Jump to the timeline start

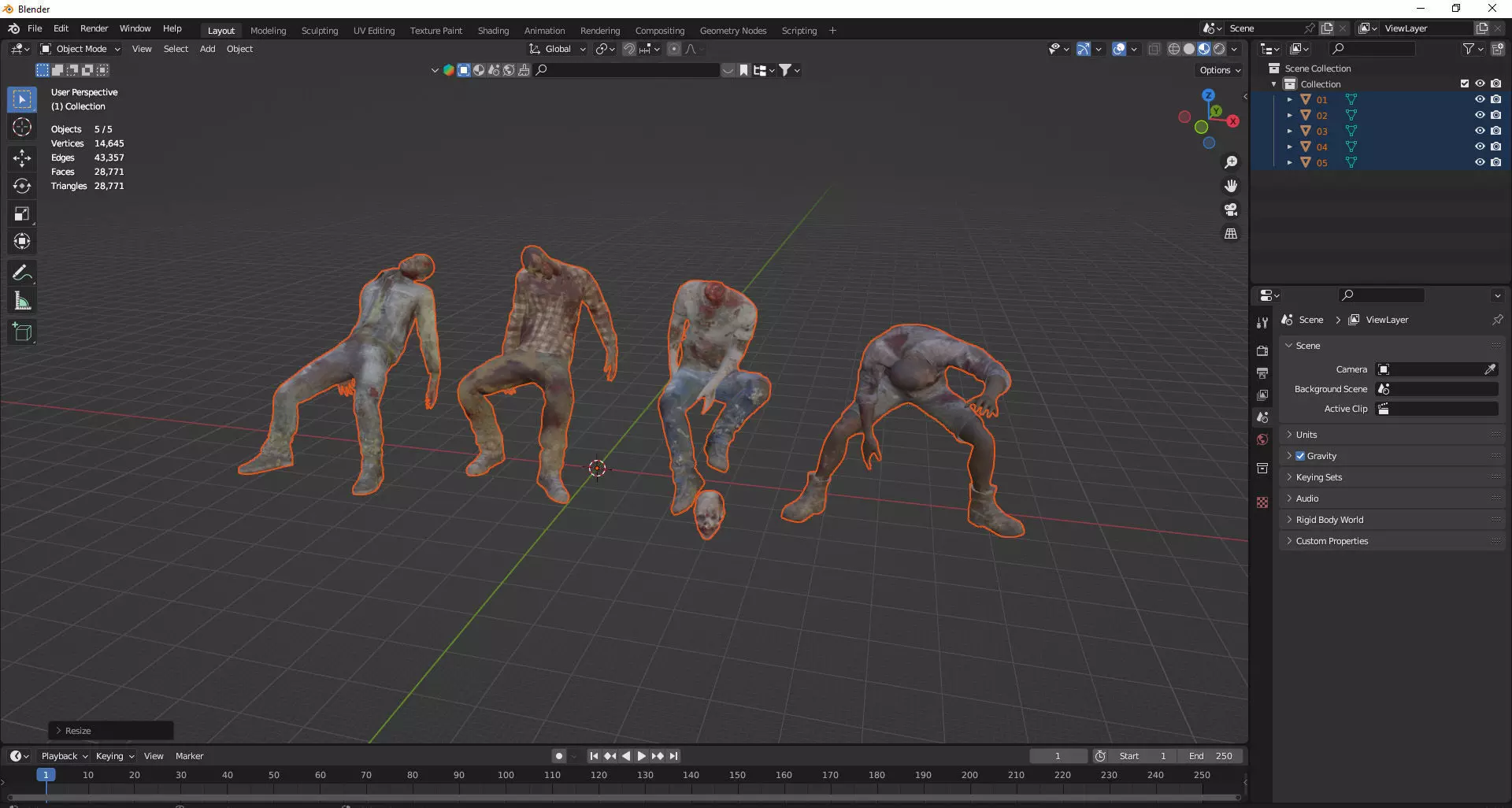594,756
